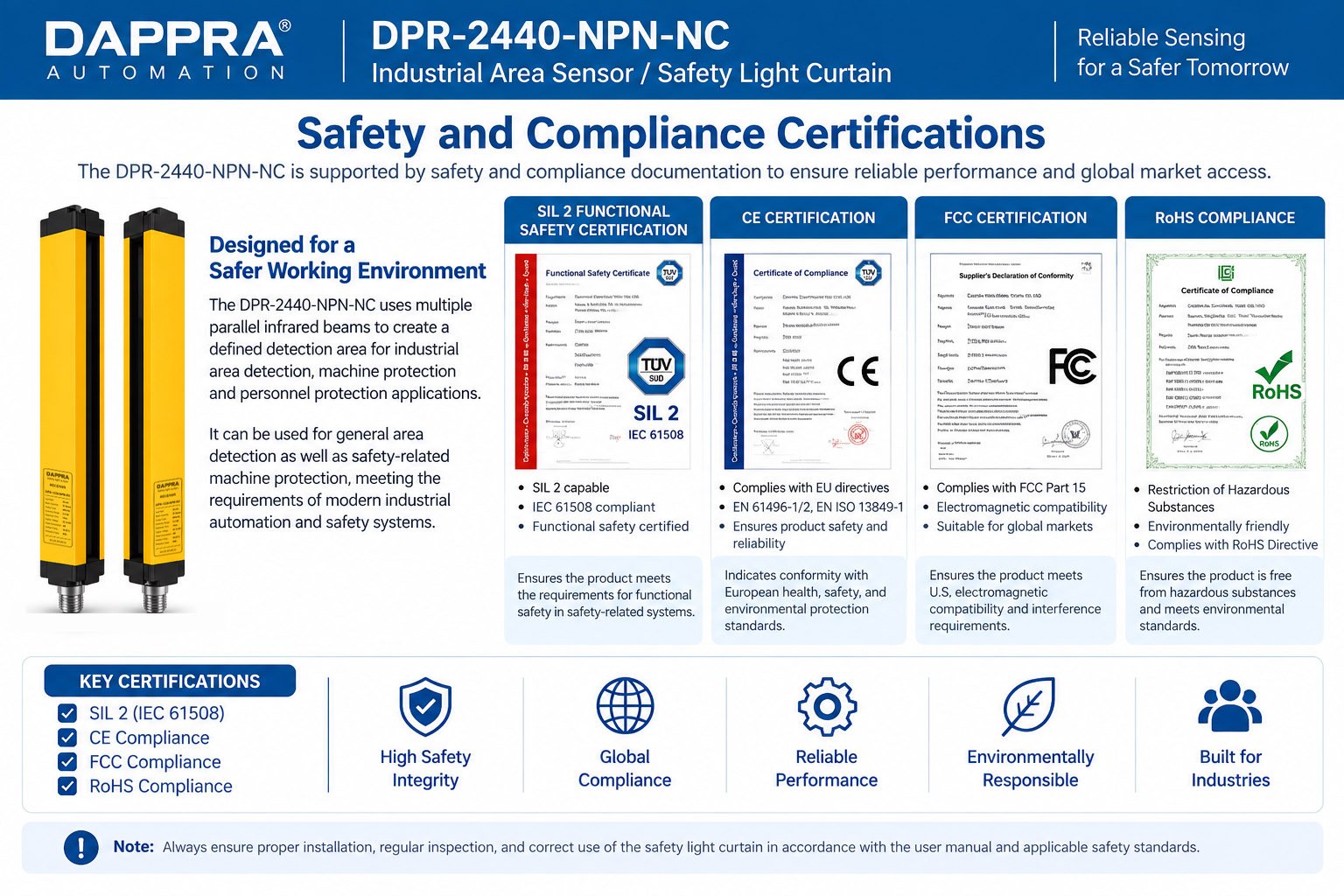Open the CE Certificate of Compliance thumbnail
The width and height of the screenshot is (1344, 896).
pyautogui.click(x=808, y=361)
